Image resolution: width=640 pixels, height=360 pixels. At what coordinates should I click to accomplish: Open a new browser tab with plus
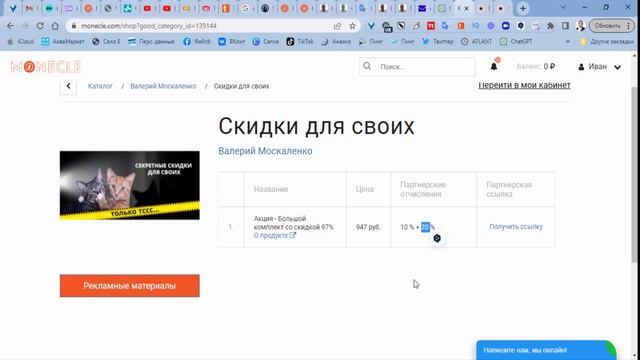pyautogui.click(x=523, y=8)
